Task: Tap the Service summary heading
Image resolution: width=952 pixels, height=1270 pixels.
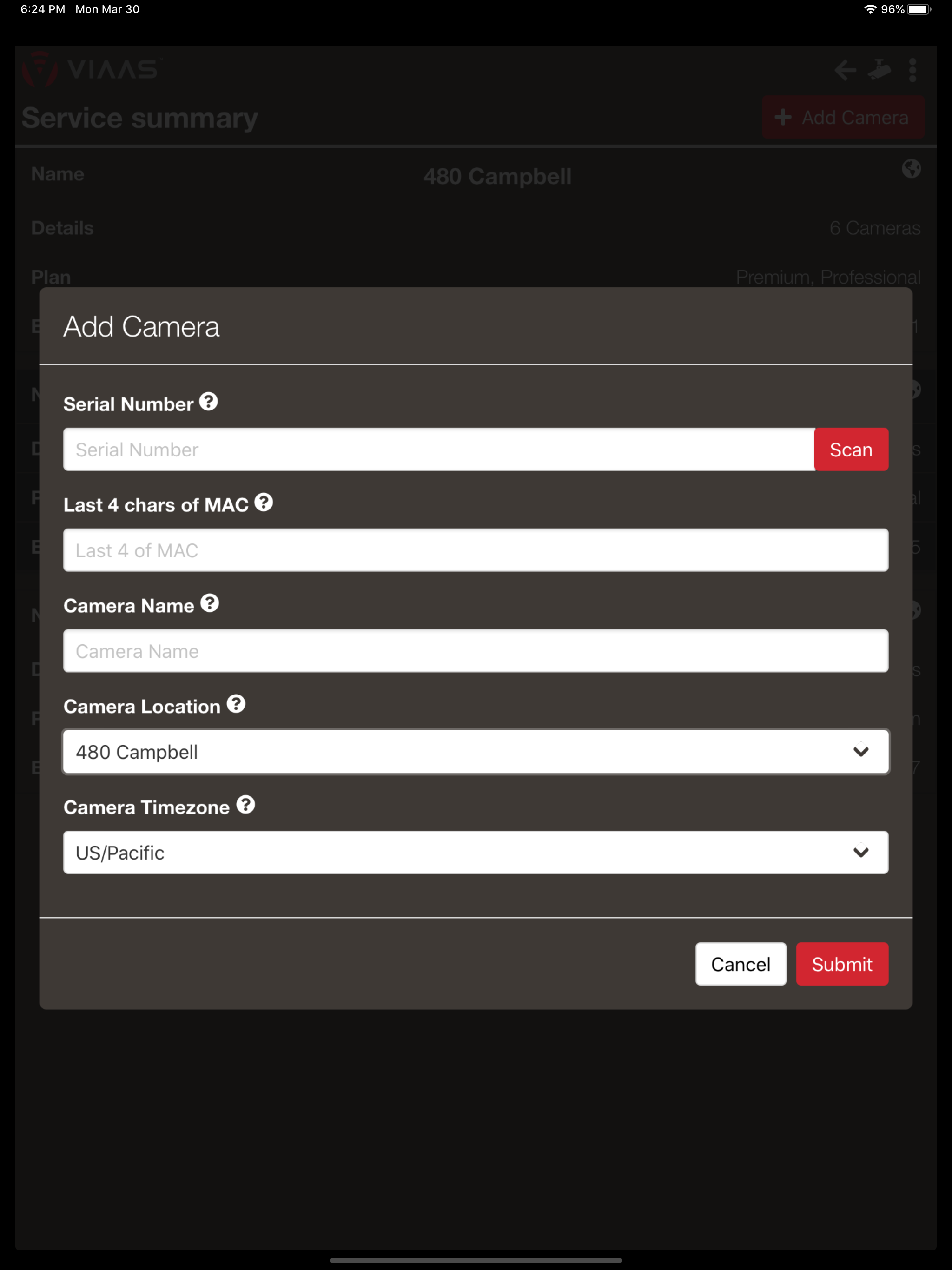Action: pyautogui.click(x=139, y=118)
